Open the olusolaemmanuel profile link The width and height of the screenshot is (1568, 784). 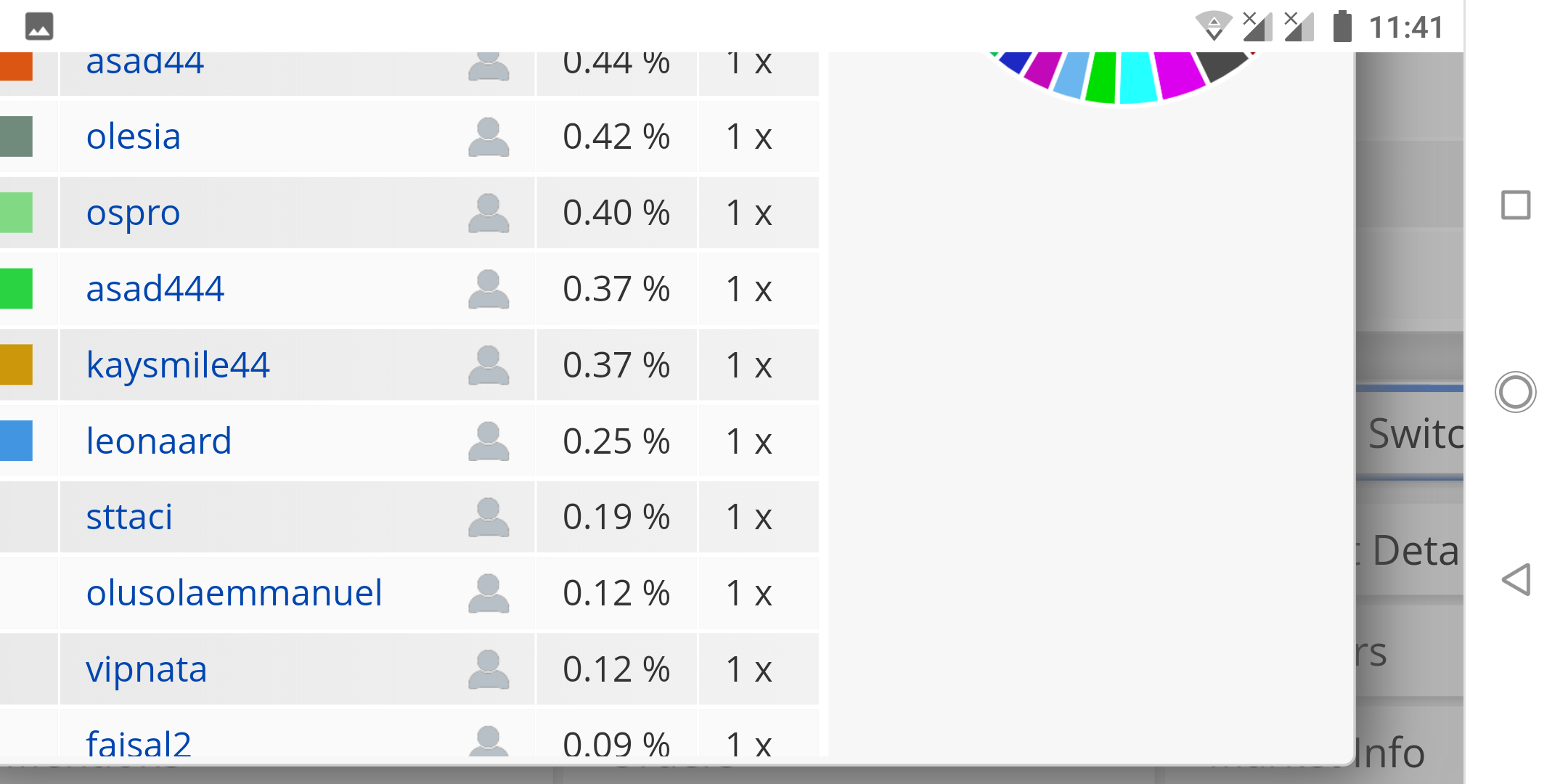[234, 593]
